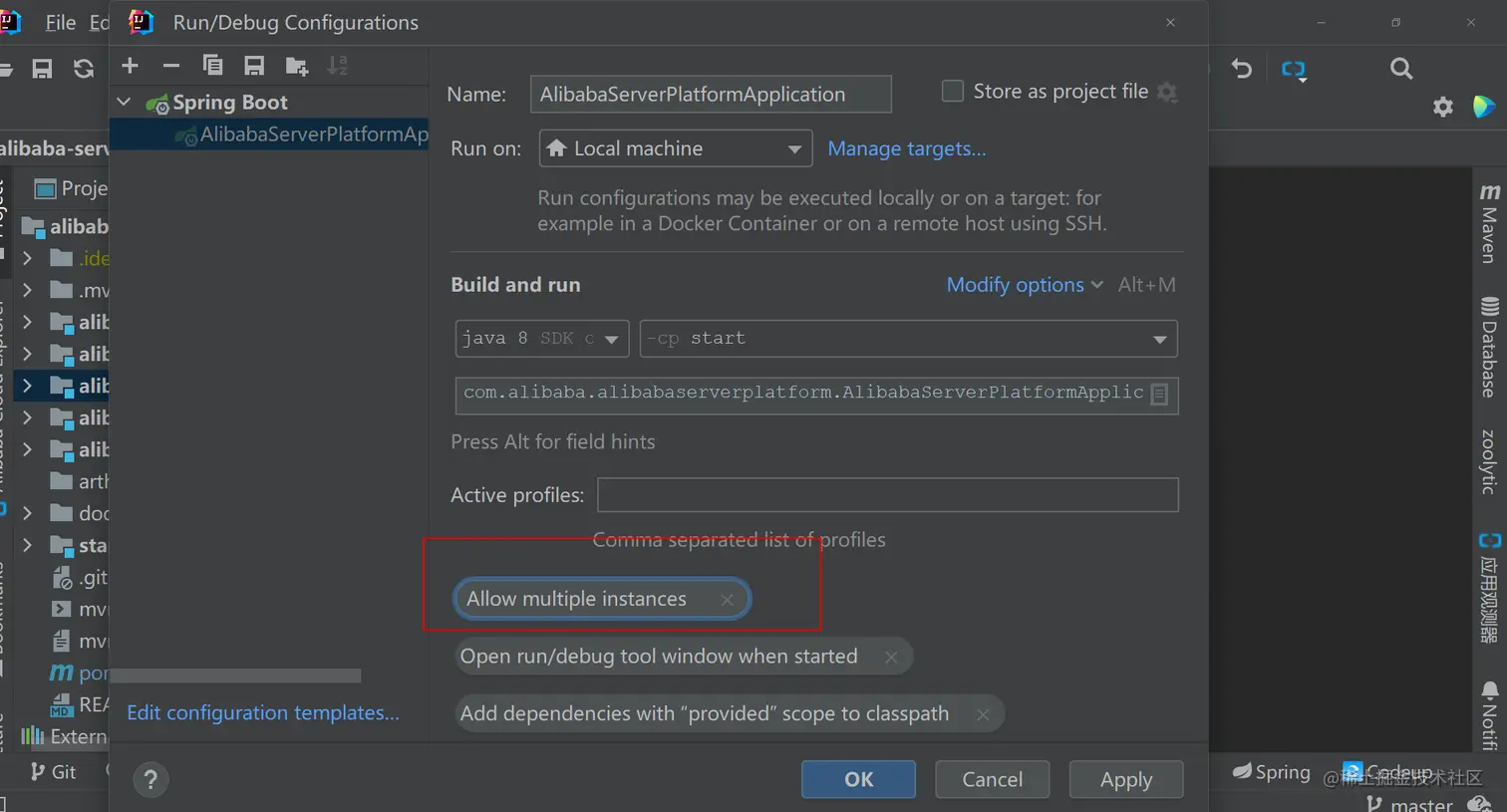Add a new run configuration
Viewport: 1507px width, 812px height.
pyautogui.click(x=130, y=66)
